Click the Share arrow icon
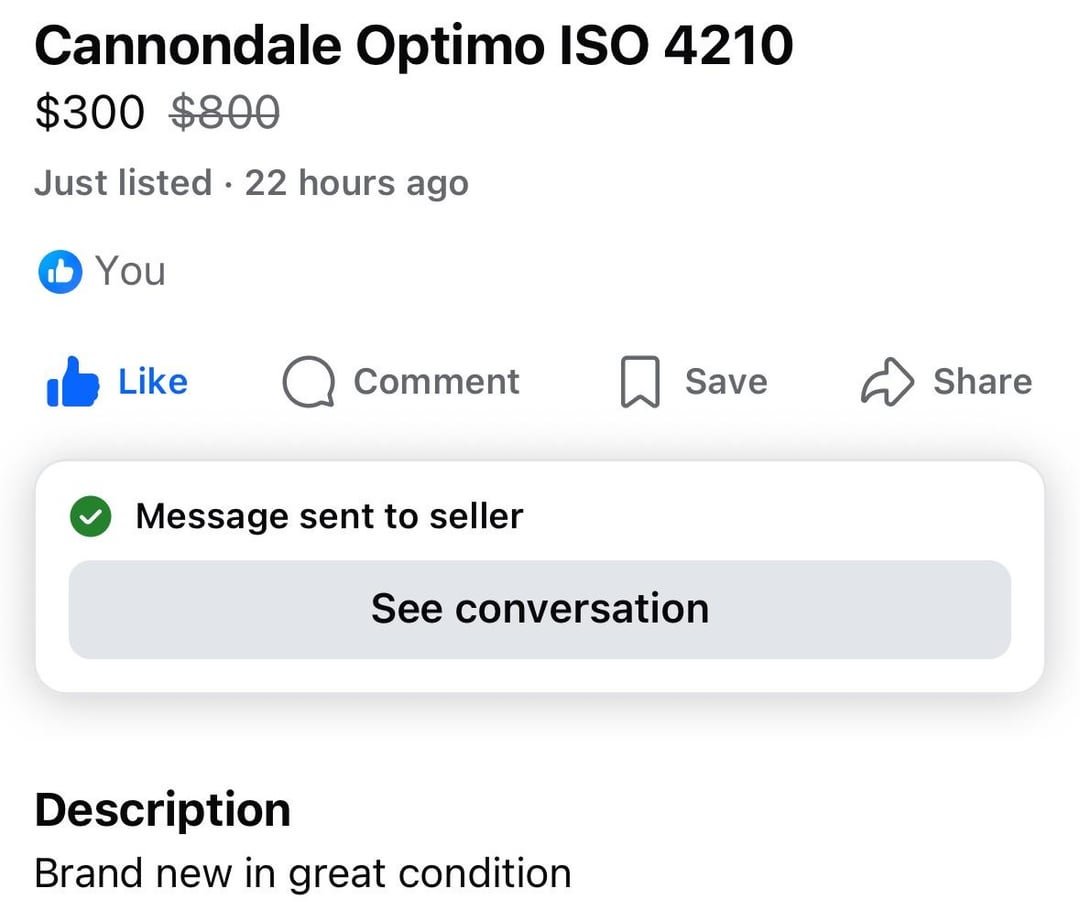 tap(887, 383)
